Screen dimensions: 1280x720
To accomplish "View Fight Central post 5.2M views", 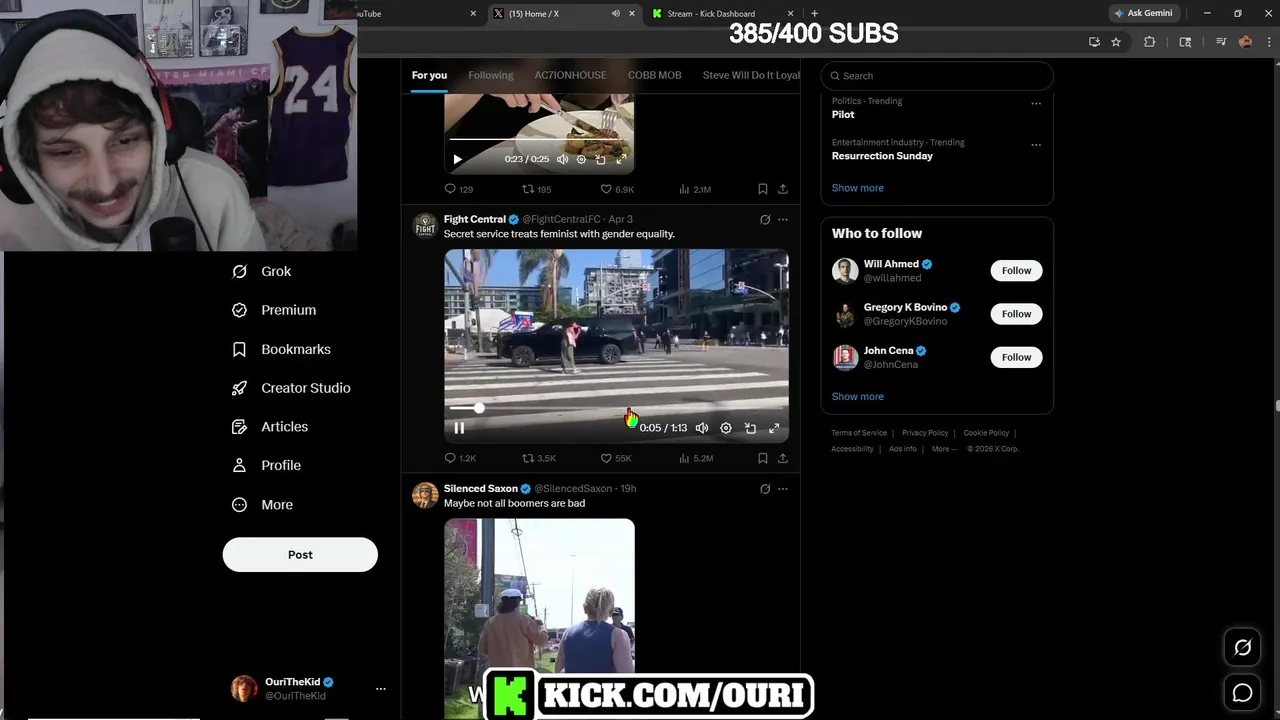I will [x=696, y=458].
